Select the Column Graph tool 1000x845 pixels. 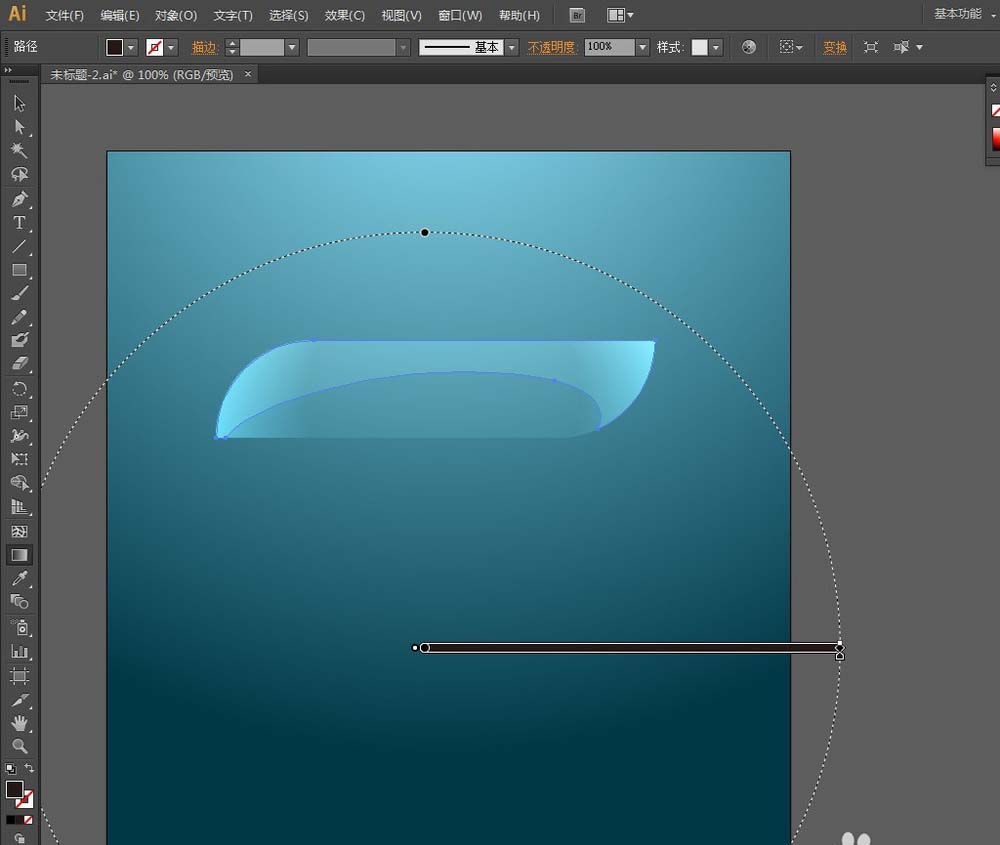click(19, 652)
